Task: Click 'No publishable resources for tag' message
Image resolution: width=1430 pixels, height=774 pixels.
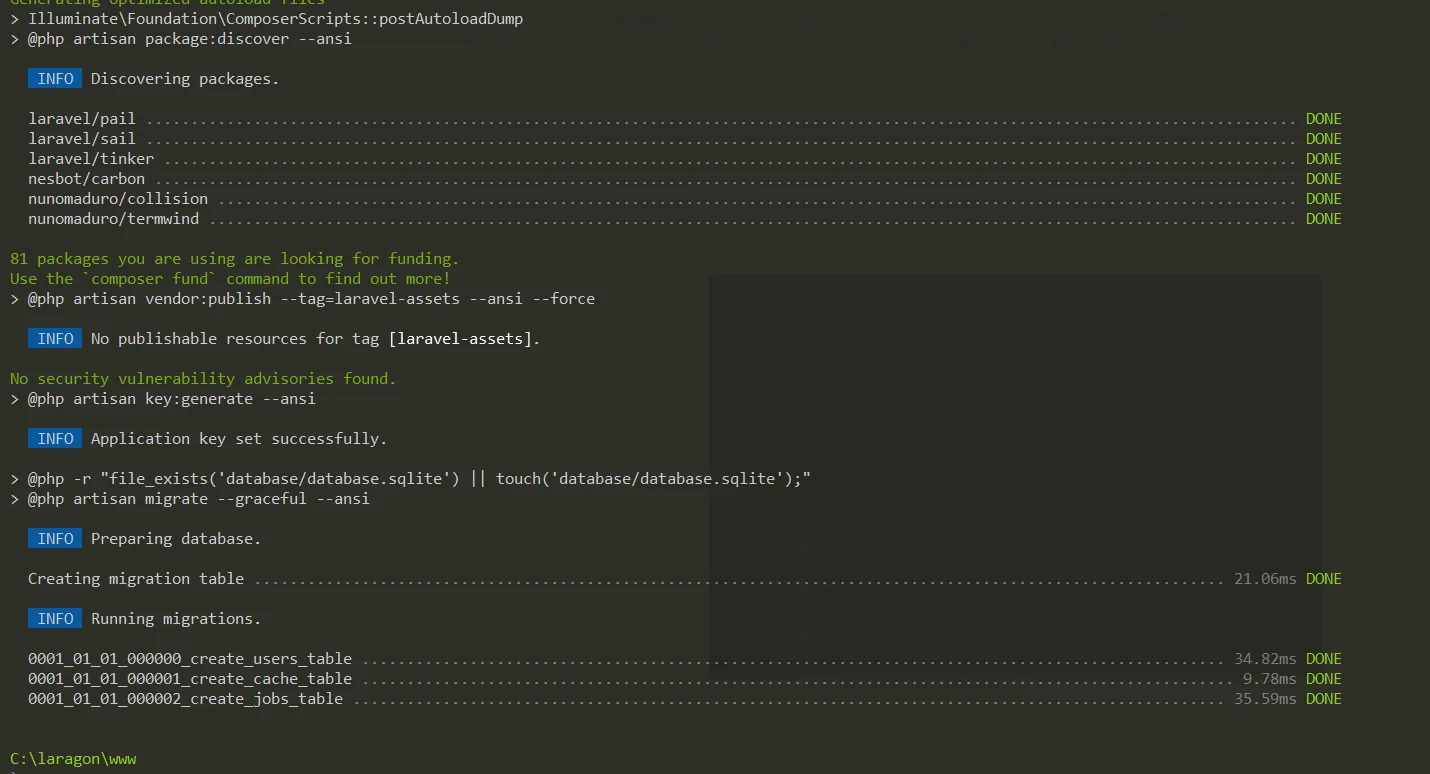Action: tap(315, 339)
